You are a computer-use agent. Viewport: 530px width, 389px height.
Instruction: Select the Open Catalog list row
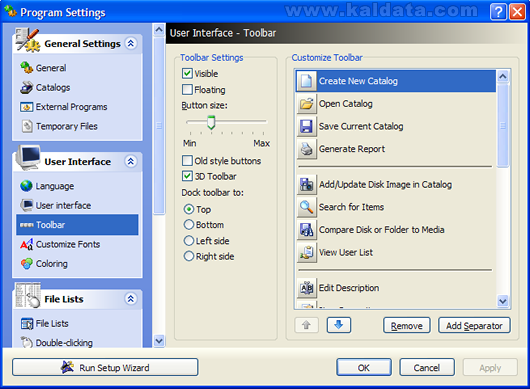(x=396, y=104)
